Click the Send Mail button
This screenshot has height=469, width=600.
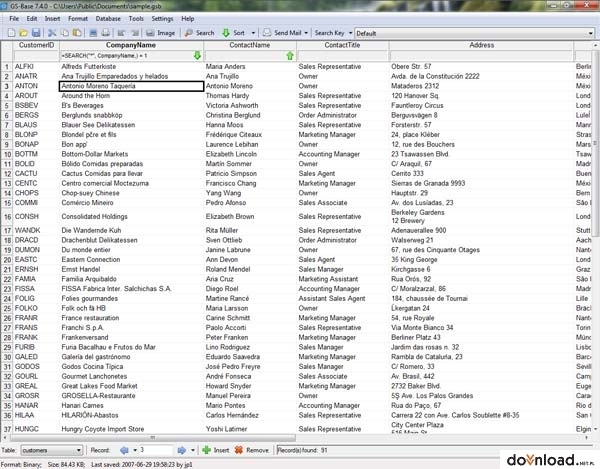tap(282, 33)
